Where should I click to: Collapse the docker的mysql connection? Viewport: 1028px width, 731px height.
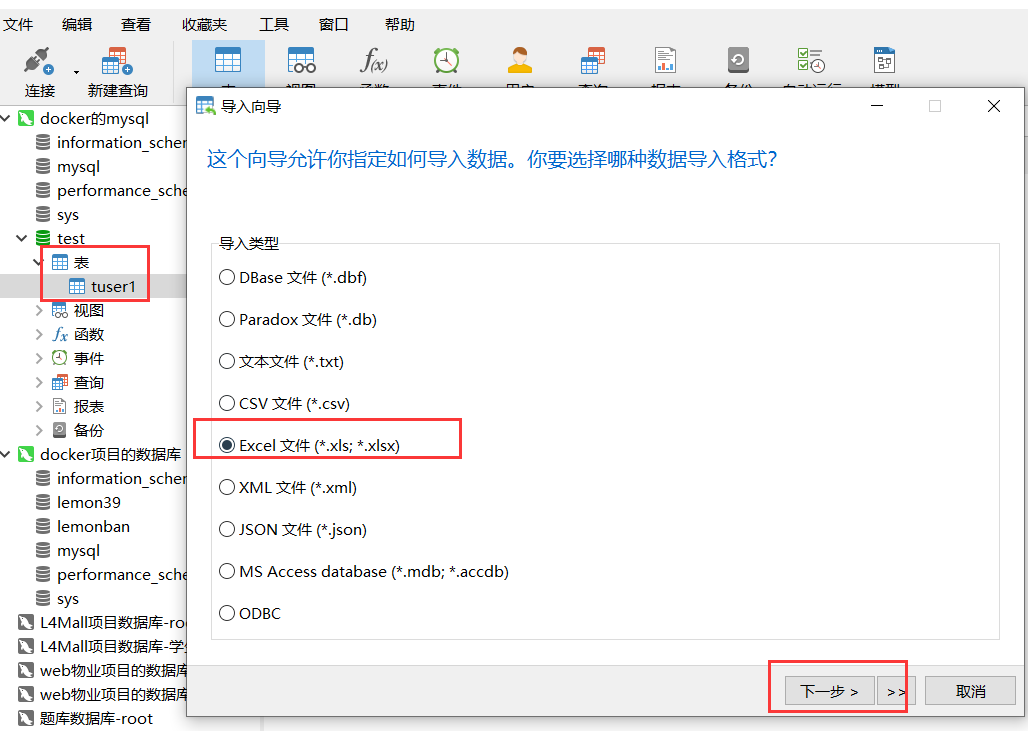(x=8, y=118)
